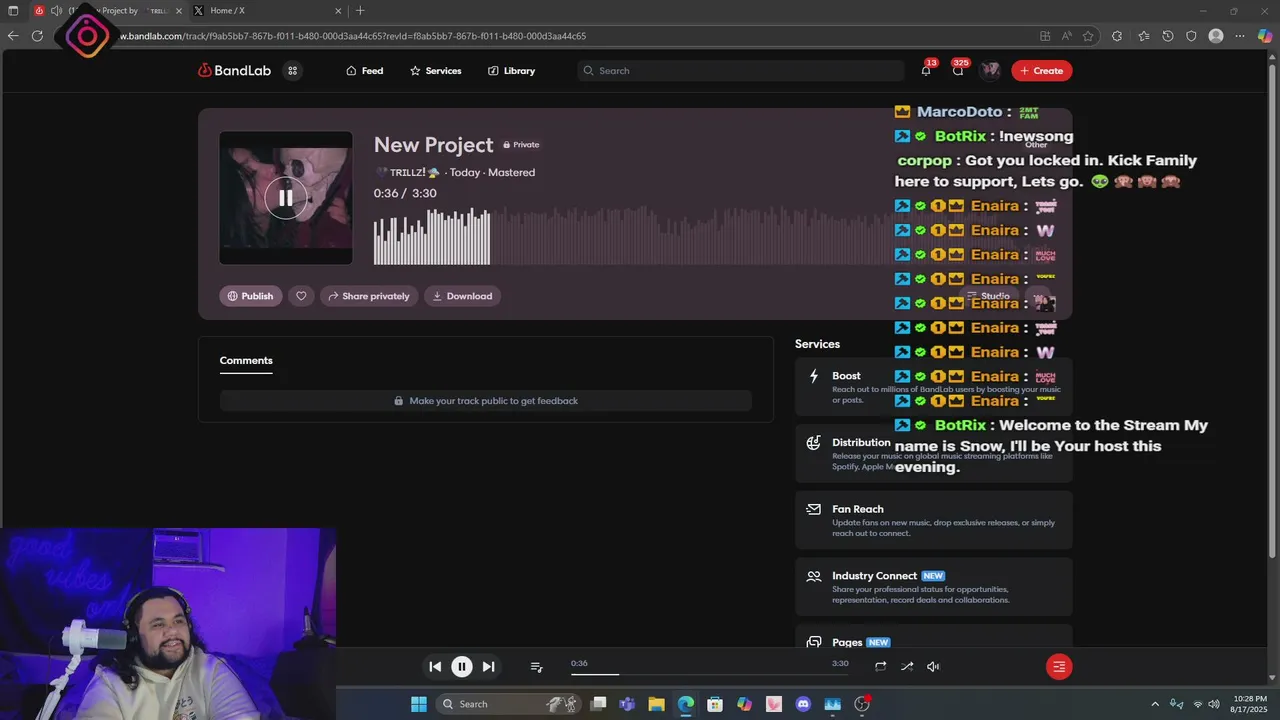Open the player queue icon

pyautogui.click(x=536, y=667)
